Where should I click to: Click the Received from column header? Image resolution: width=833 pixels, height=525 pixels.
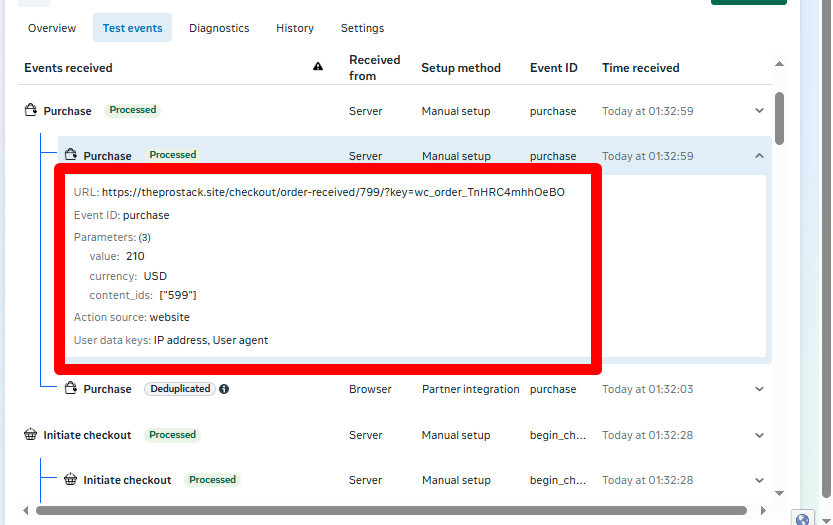pyautogui.click(x=375, y=68)
